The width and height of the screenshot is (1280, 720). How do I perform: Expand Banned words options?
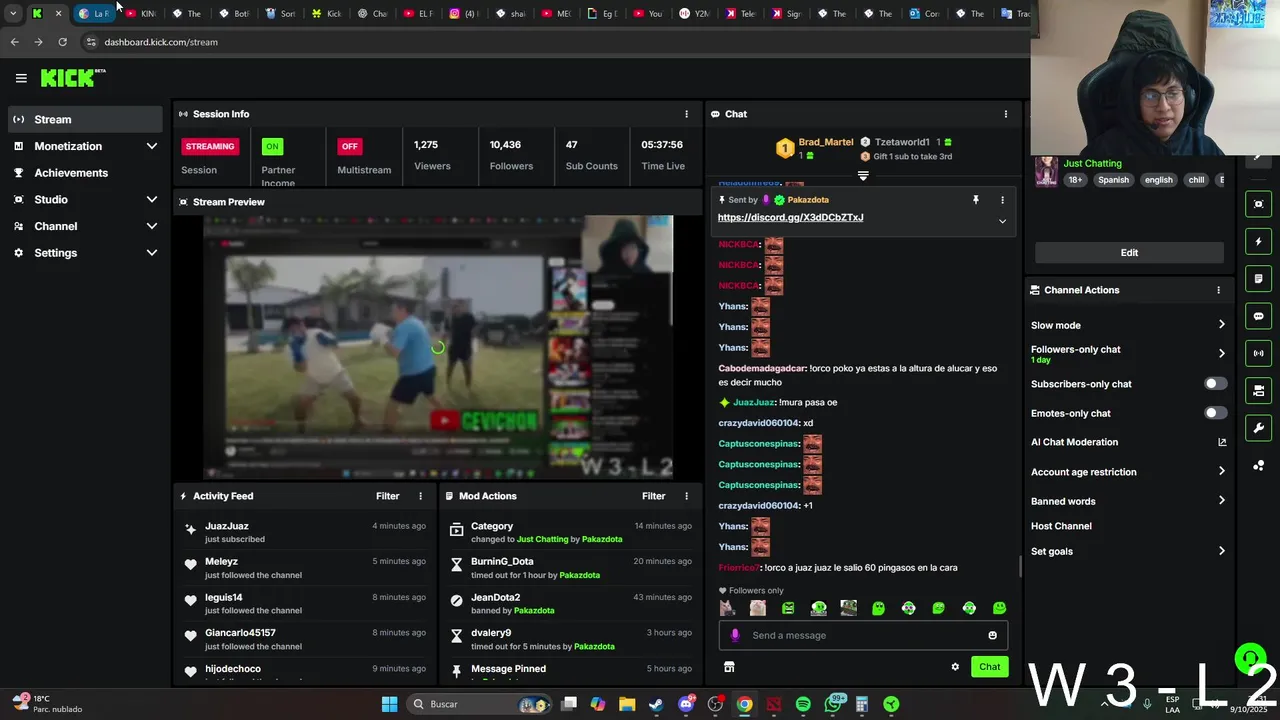1221,501
